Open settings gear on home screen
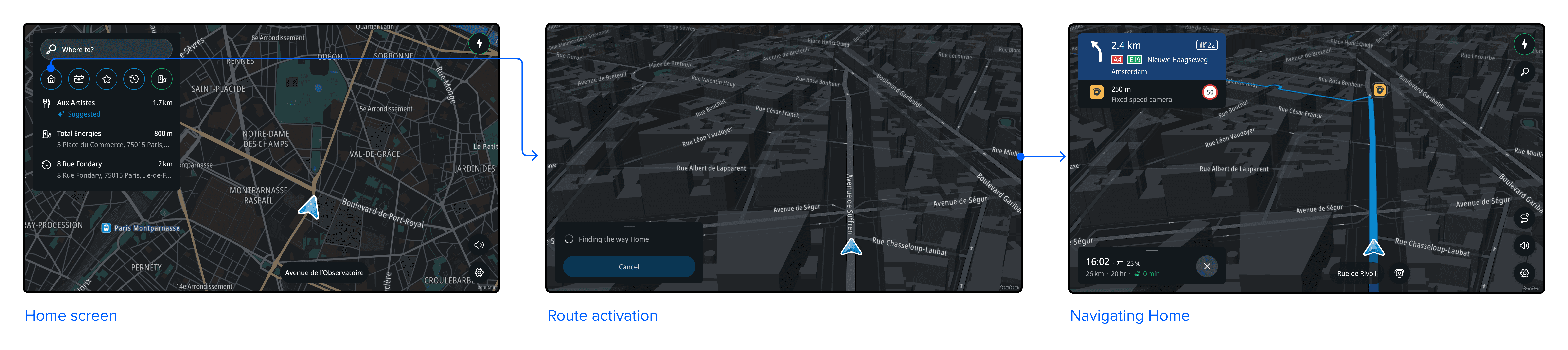Screen dimensions: 1568x350 pyautogui.click(x=479, y=272)
